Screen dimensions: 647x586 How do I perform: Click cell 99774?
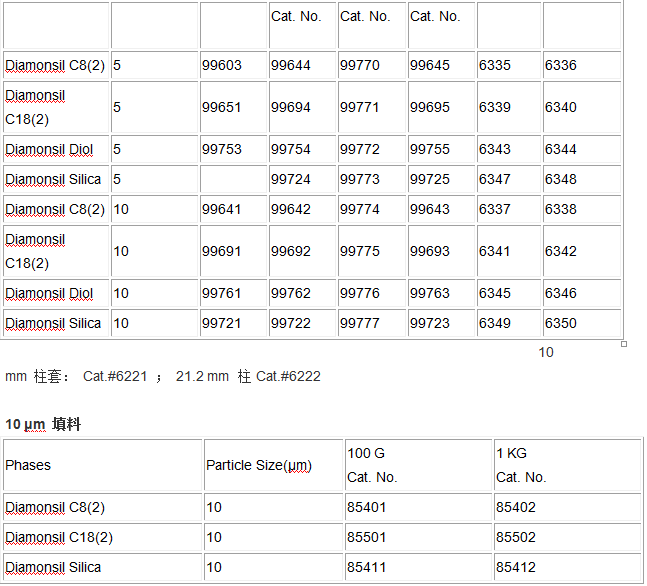(372, 209)
